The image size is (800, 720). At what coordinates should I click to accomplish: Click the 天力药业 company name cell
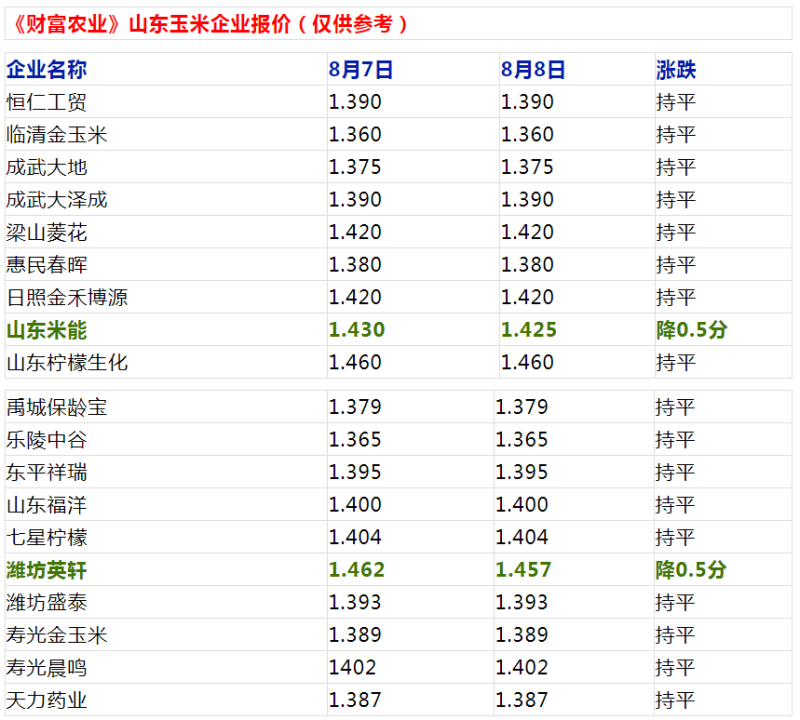point(46,700)
